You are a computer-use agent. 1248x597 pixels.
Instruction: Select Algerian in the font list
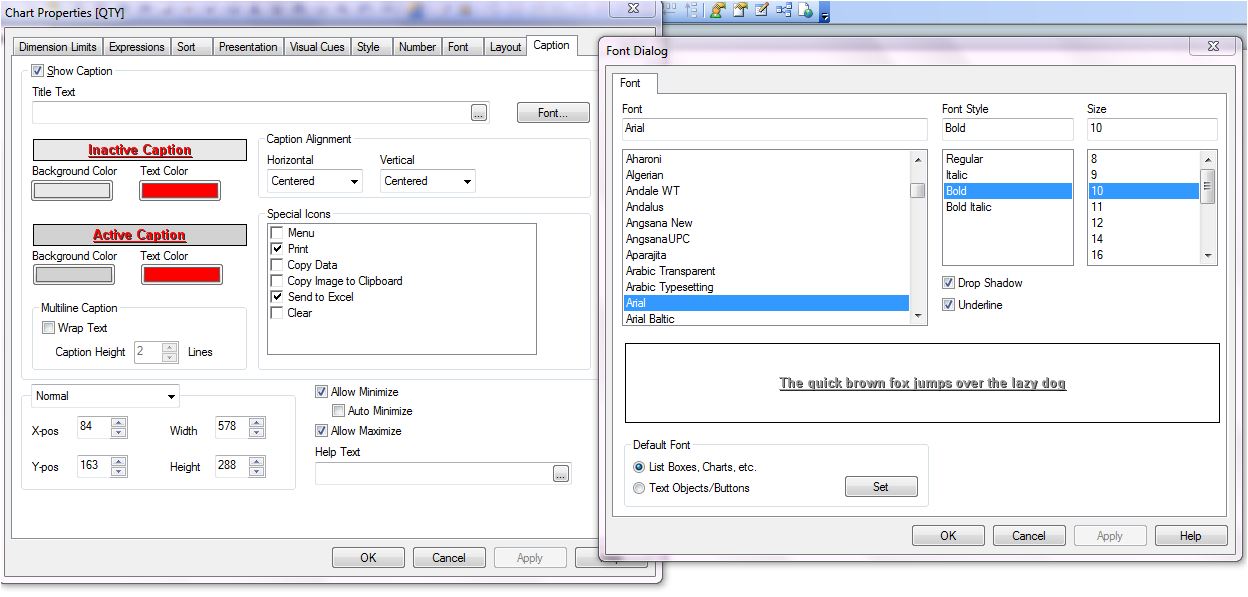pyautogui.click(x=766, y=175)
